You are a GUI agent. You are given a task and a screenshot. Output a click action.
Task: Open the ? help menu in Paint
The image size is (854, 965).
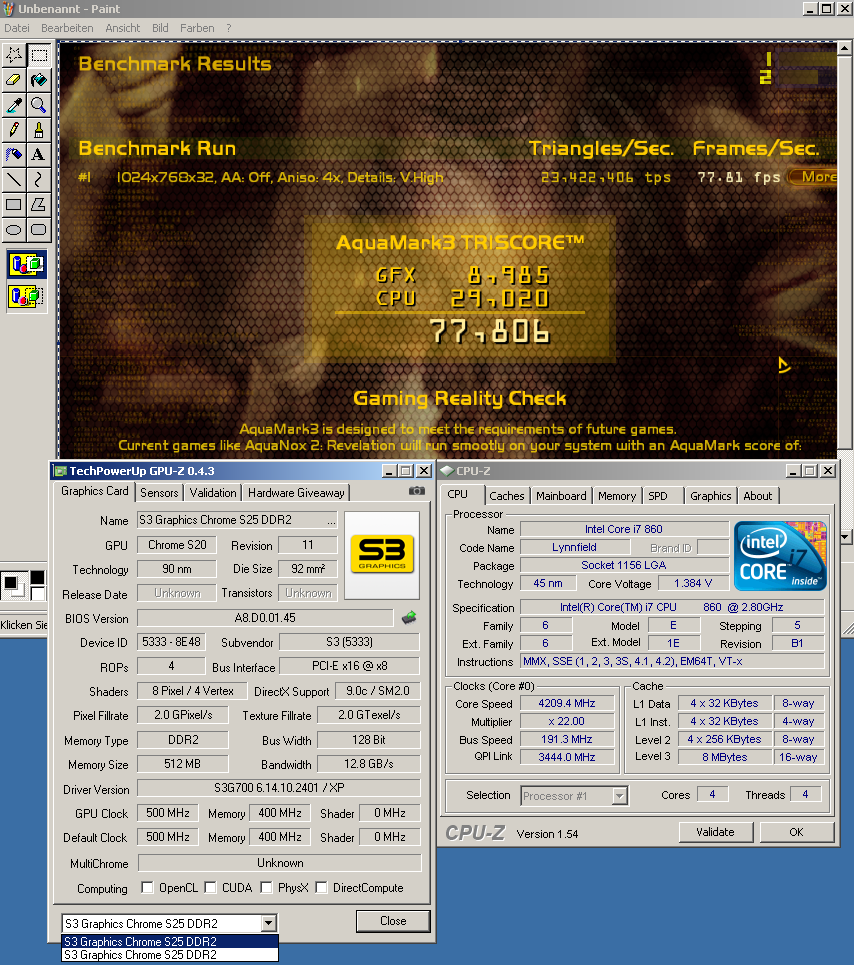click(229, 28)
